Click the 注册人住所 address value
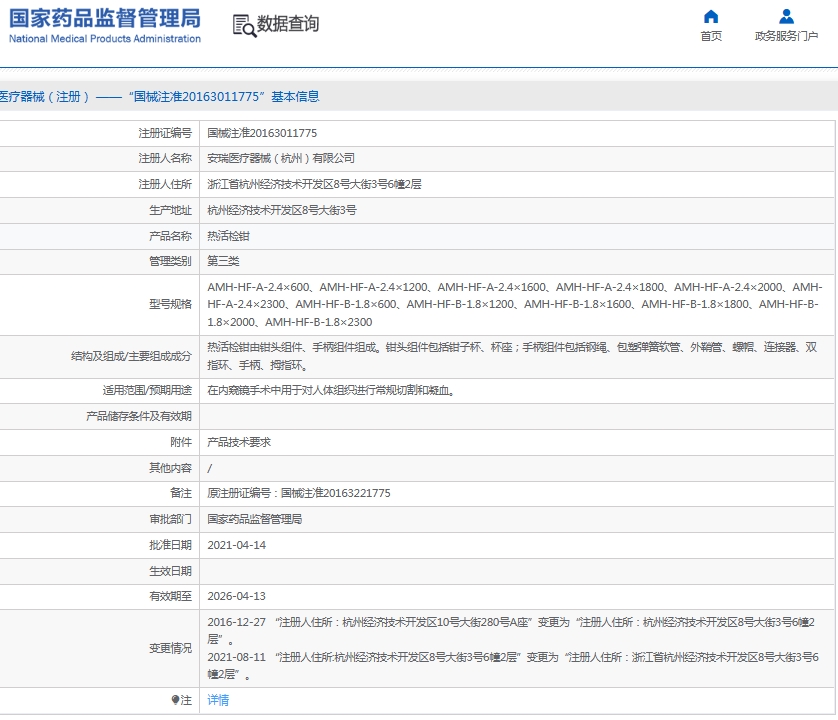This screenshot has width=838, height=720. coord(314,184)
